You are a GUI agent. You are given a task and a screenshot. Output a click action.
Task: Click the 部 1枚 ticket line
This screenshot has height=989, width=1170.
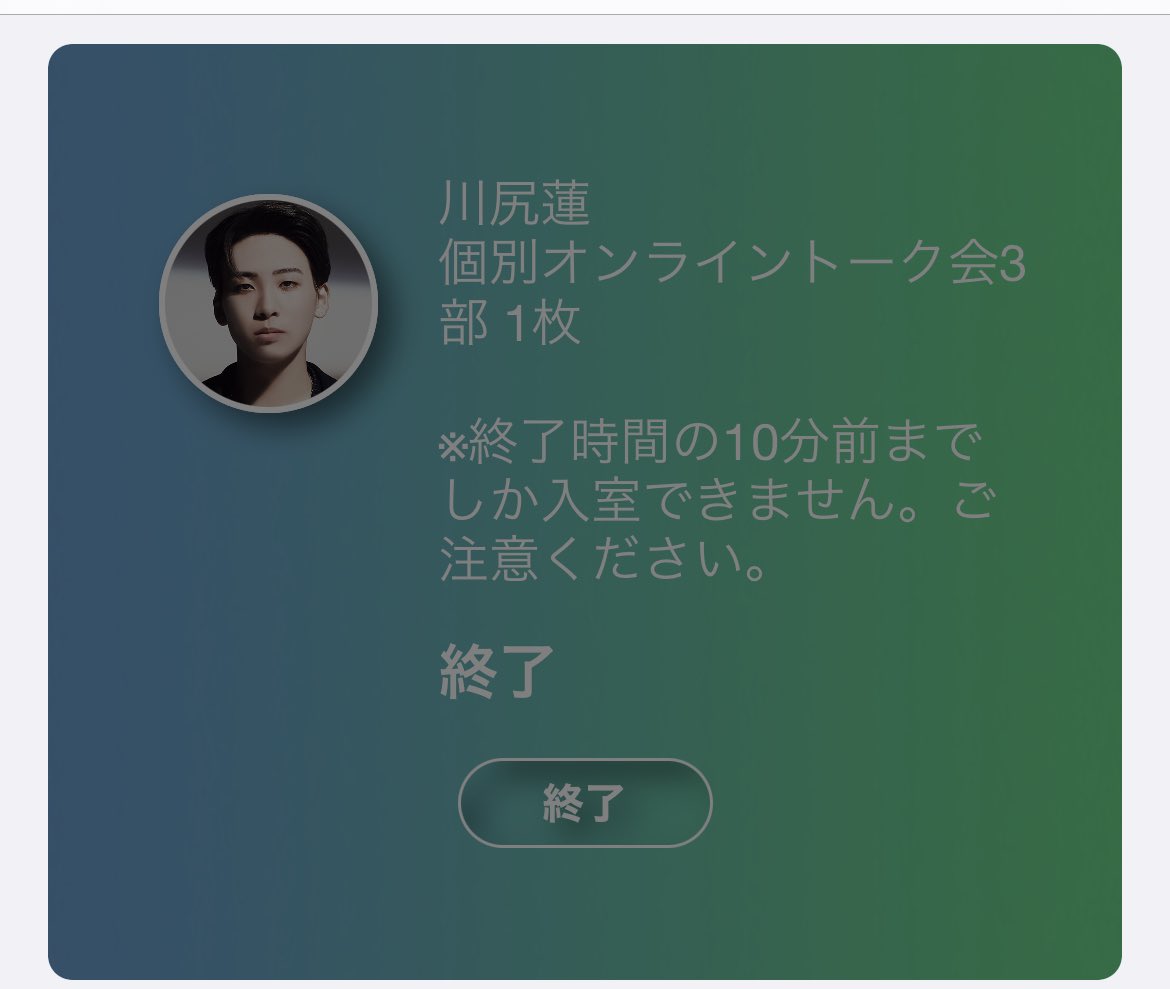pyautogui.click(x=510, y=323)
